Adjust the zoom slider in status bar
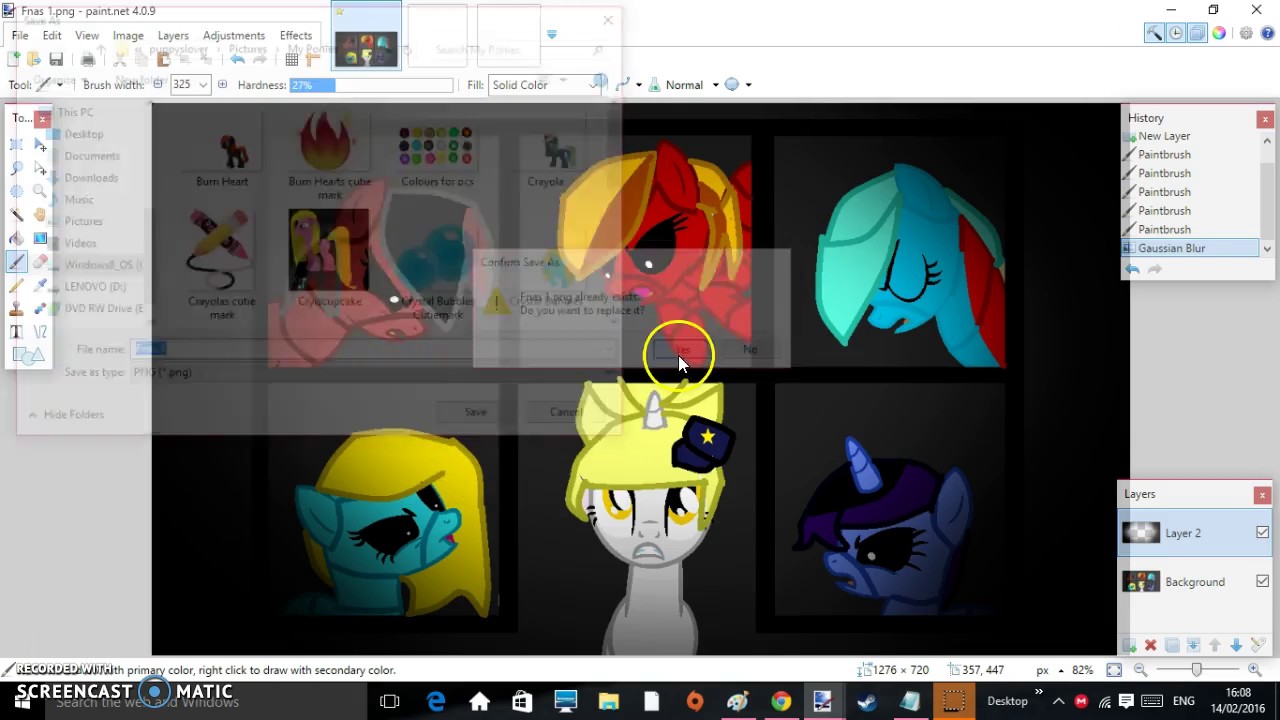Viewport: 1280px width, 720px height. (1197, 670)
